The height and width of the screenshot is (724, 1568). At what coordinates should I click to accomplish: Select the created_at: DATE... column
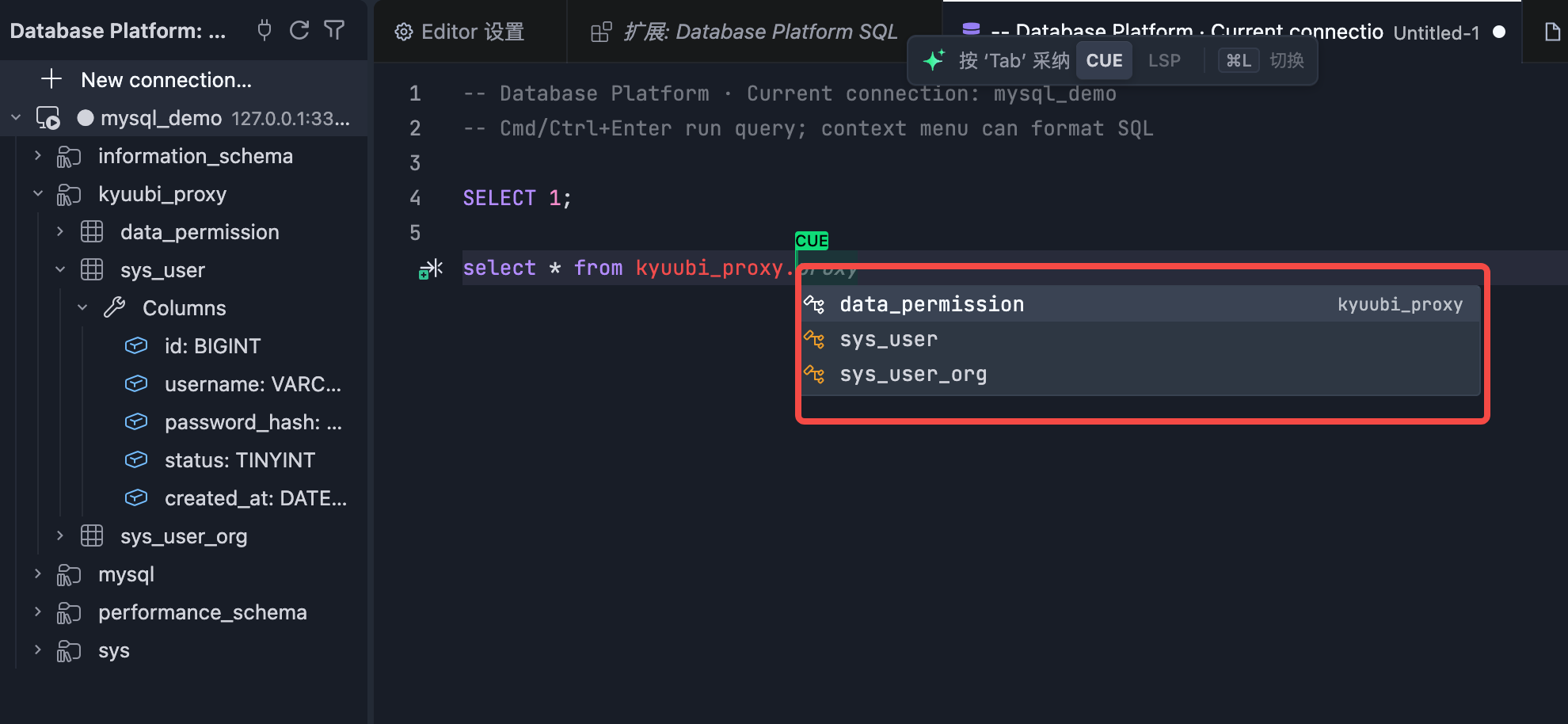(255, 498)
